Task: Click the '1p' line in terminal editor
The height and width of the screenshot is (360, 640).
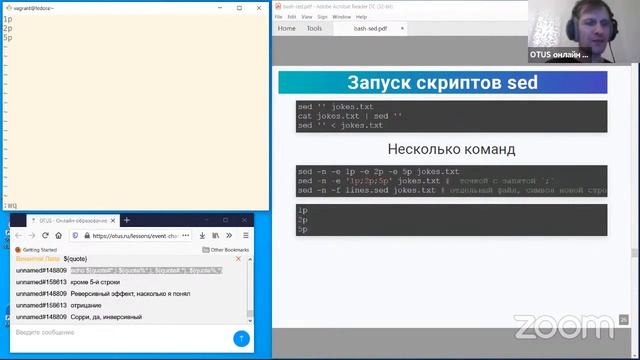Action: tap(8, 19)
